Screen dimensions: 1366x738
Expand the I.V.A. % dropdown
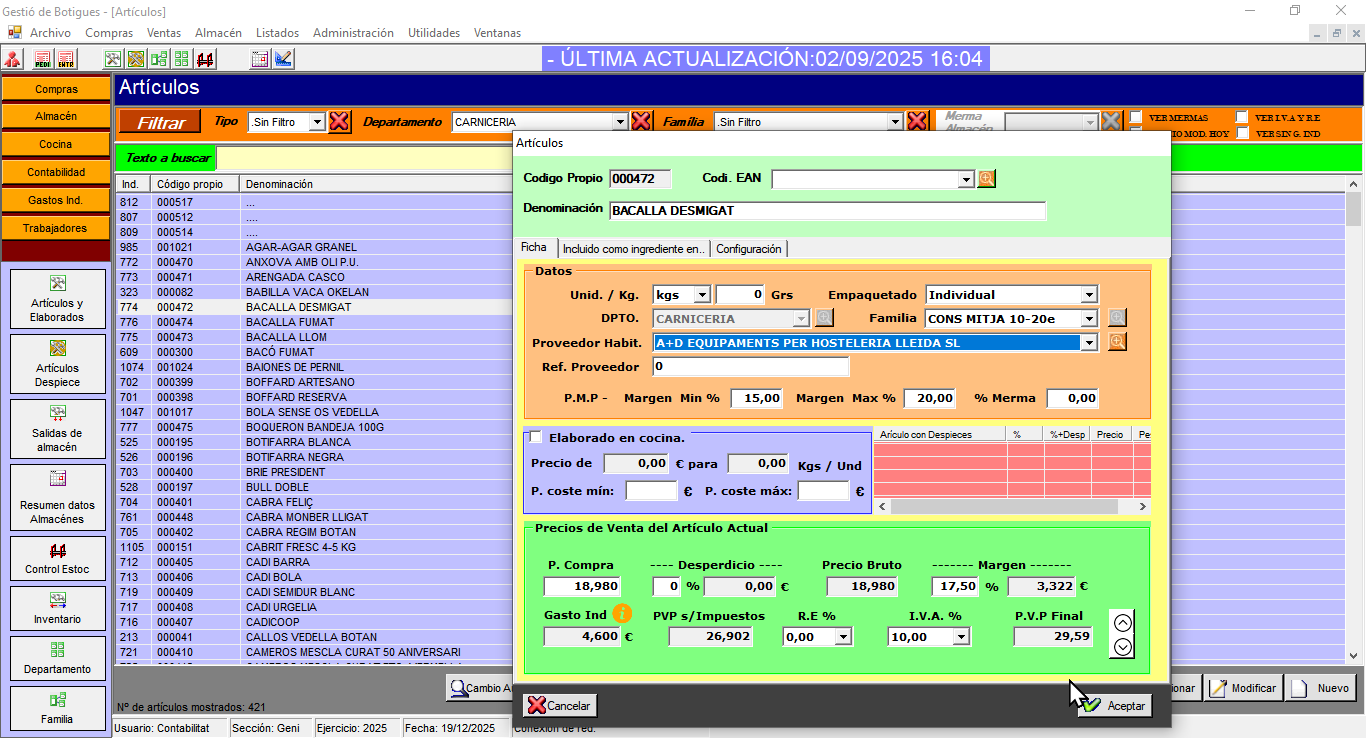tap(961, 637)
